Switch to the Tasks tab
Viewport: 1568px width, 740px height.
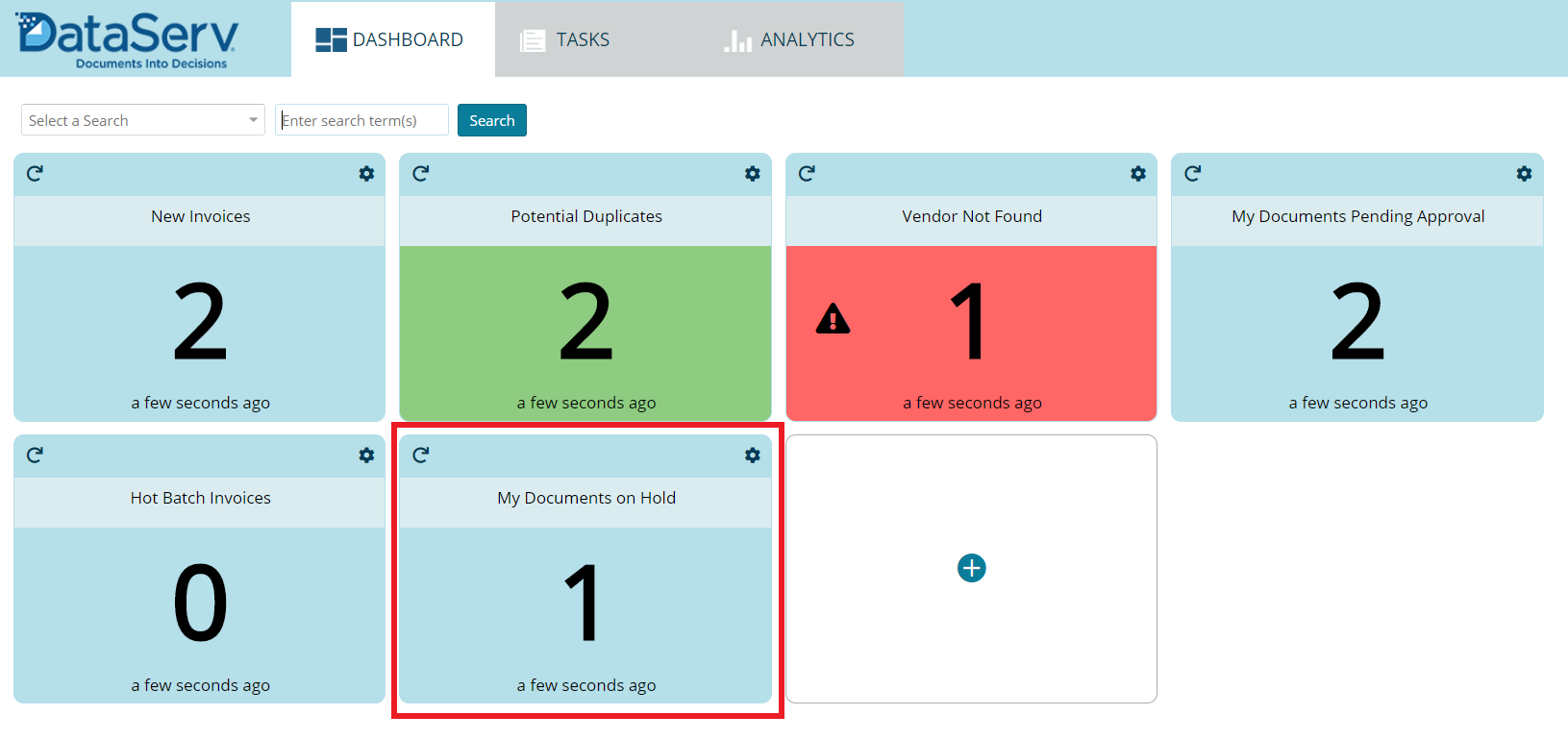565,40
